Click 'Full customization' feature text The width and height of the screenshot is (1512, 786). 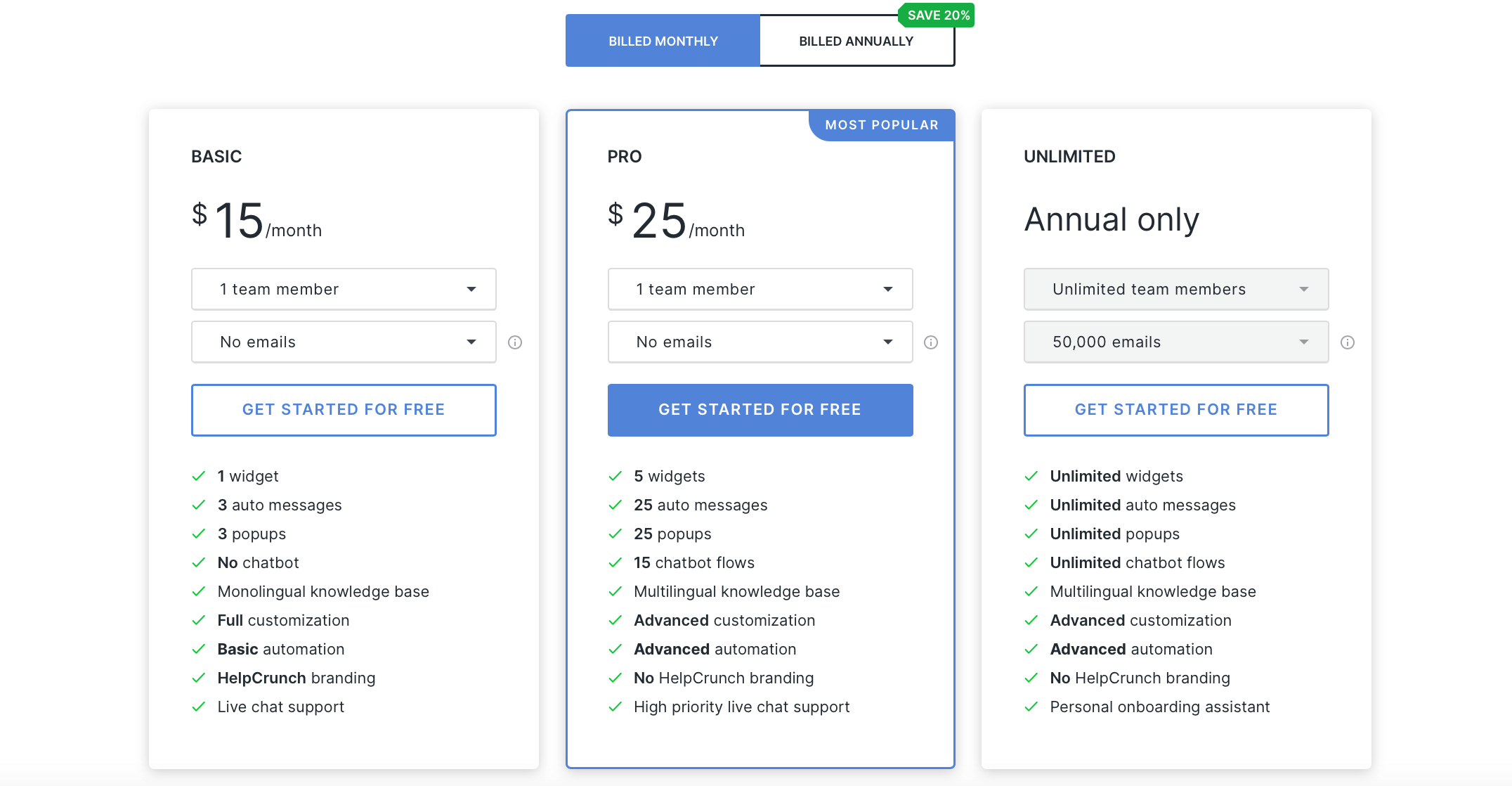coord(283,620)
